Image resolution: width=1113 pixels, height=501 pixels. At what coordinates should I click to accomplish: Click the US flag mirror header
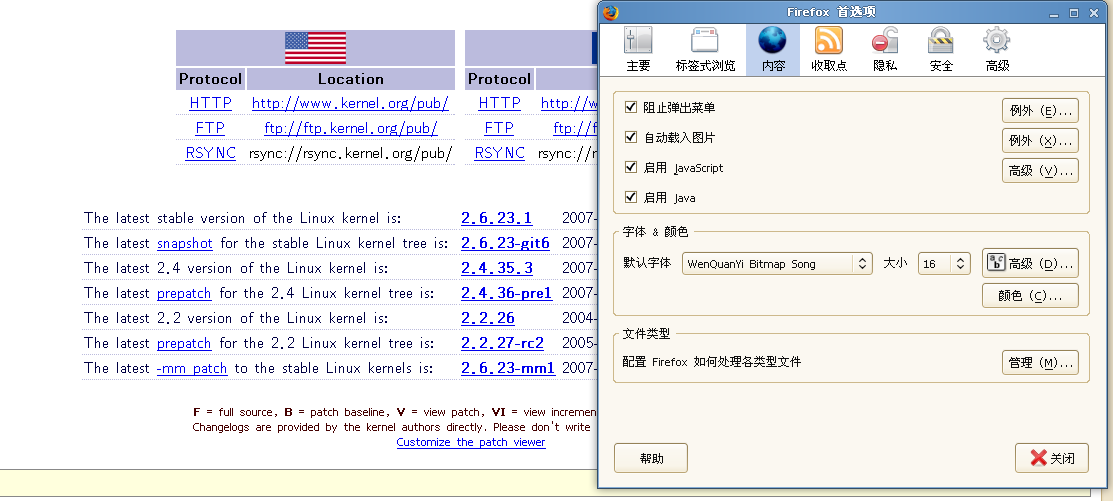point(315,48)
